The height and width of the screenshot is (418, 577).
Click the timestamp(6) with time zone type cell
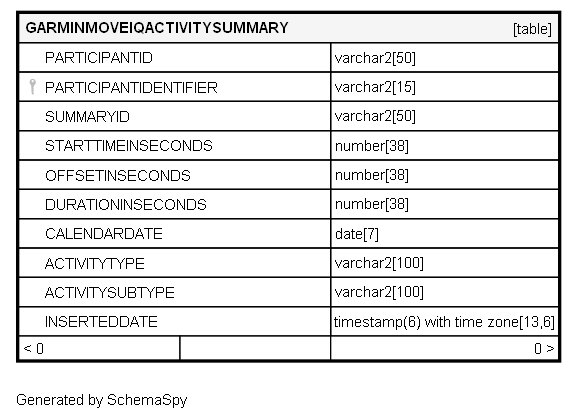click(445, 322)
